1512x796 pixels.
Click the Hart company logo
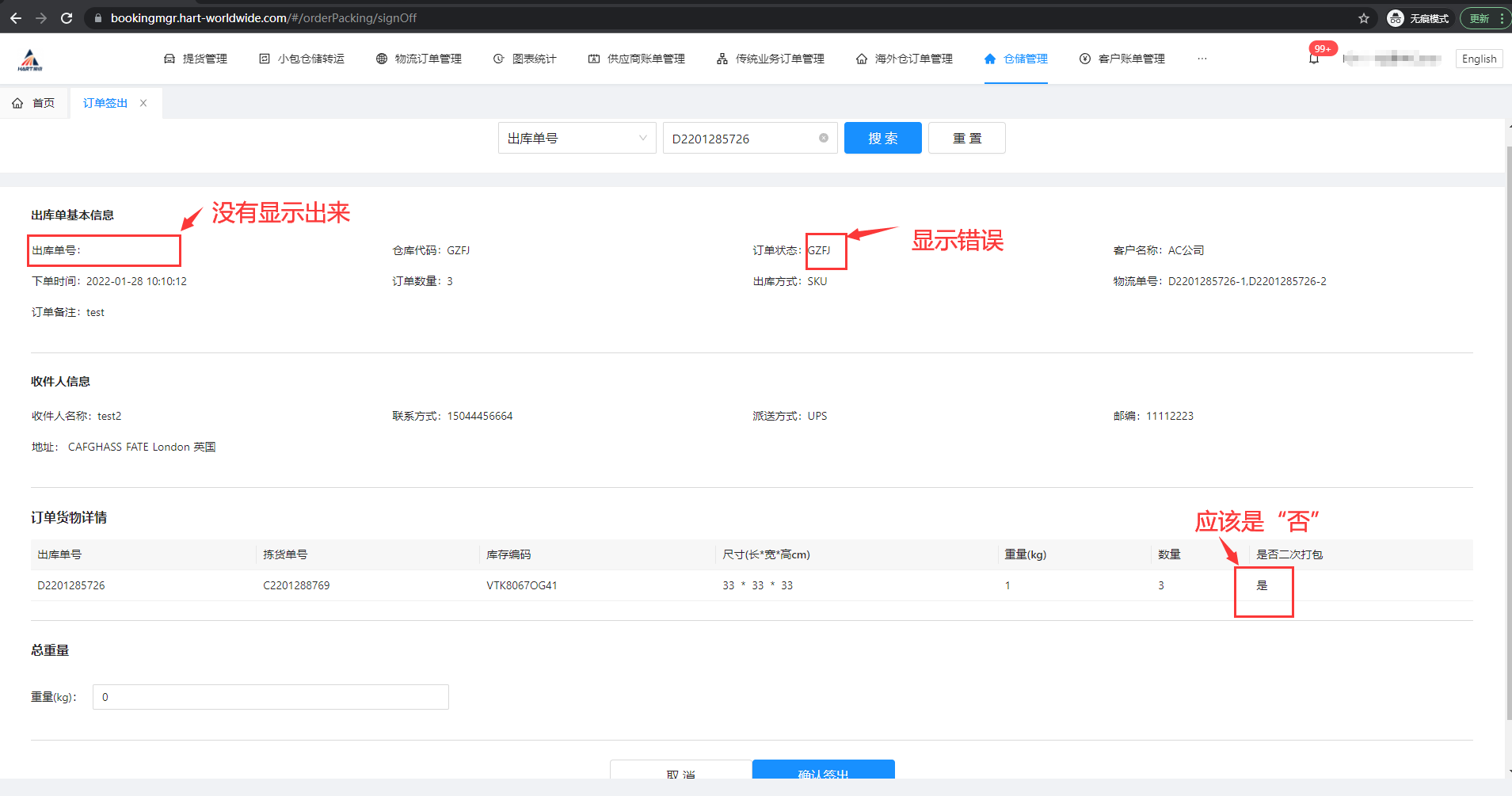coord(30,59)
